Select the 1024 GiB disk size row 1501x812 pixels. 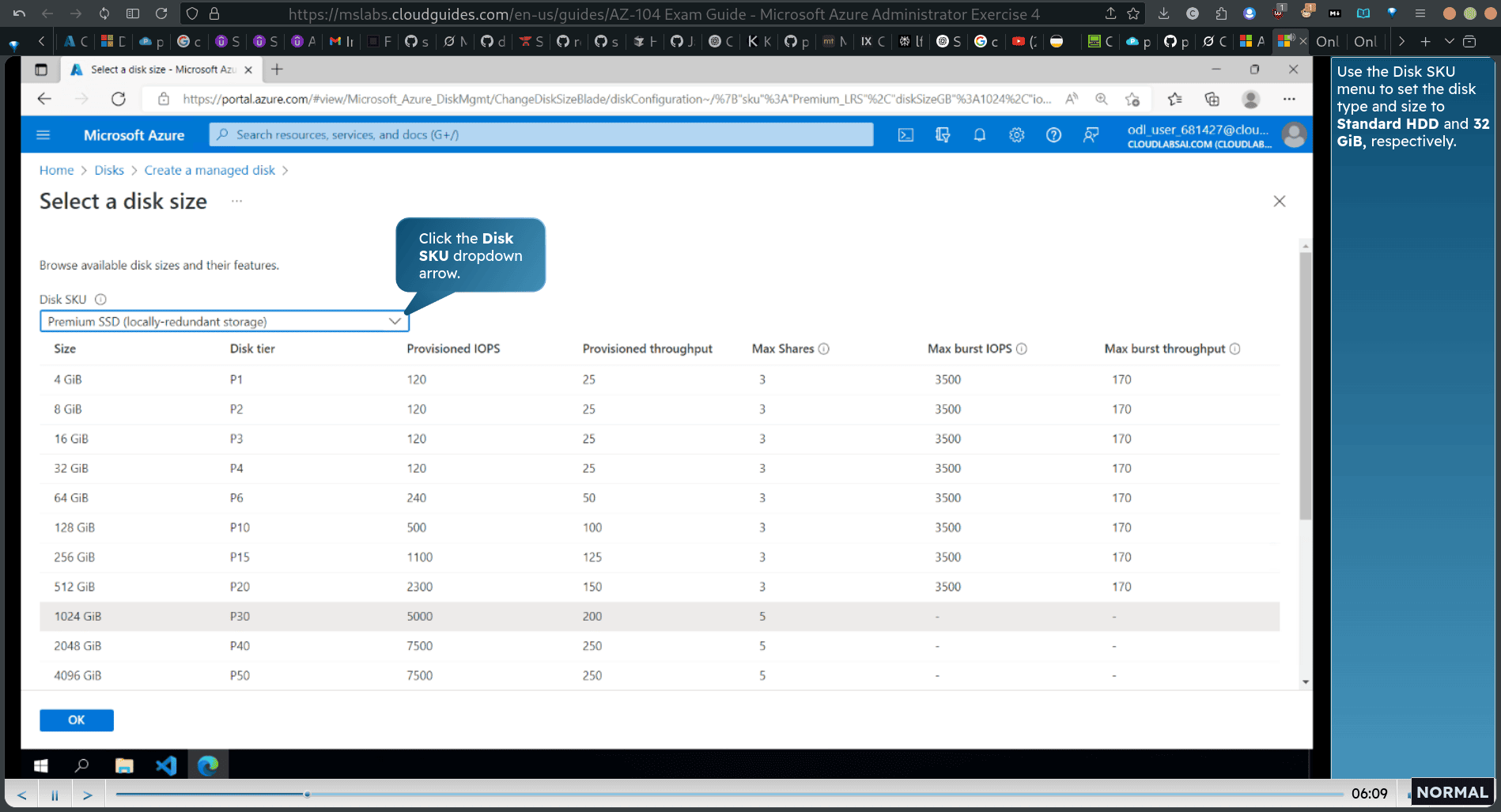(660, 617)
